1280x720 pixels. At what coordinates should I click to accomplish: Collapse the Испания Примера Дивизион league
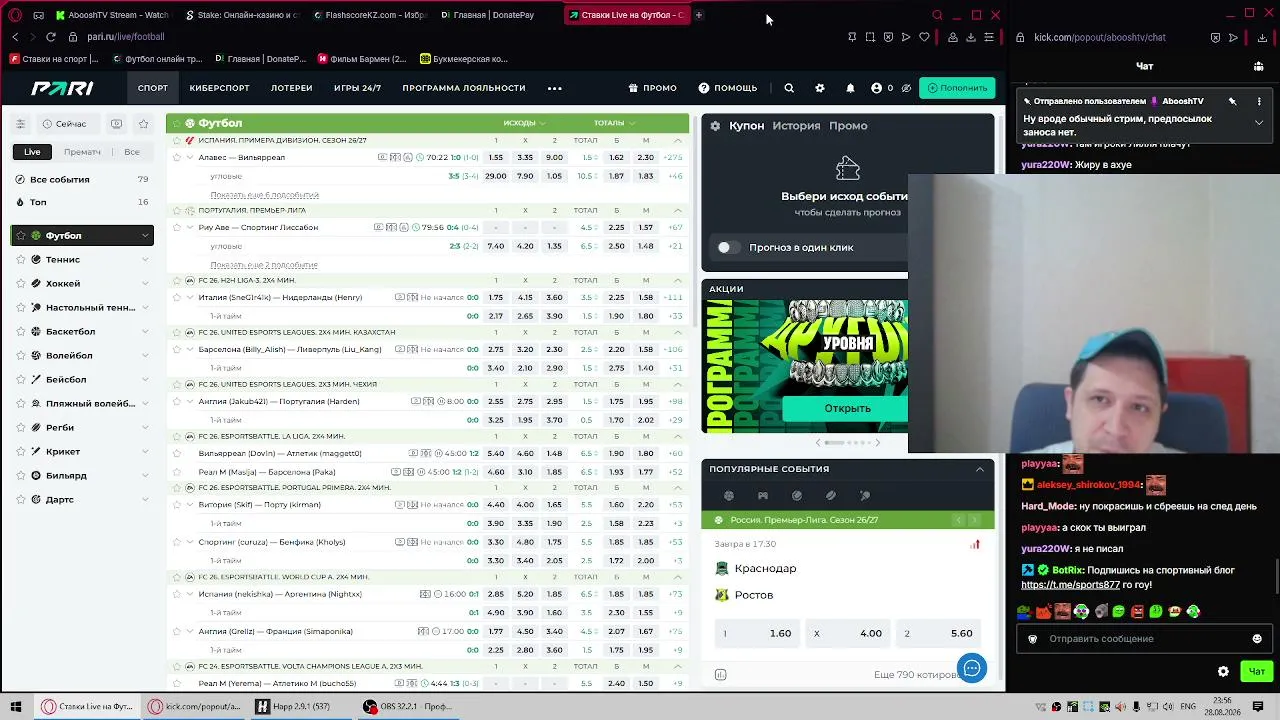pyautogui.click(x=678, y=141)
